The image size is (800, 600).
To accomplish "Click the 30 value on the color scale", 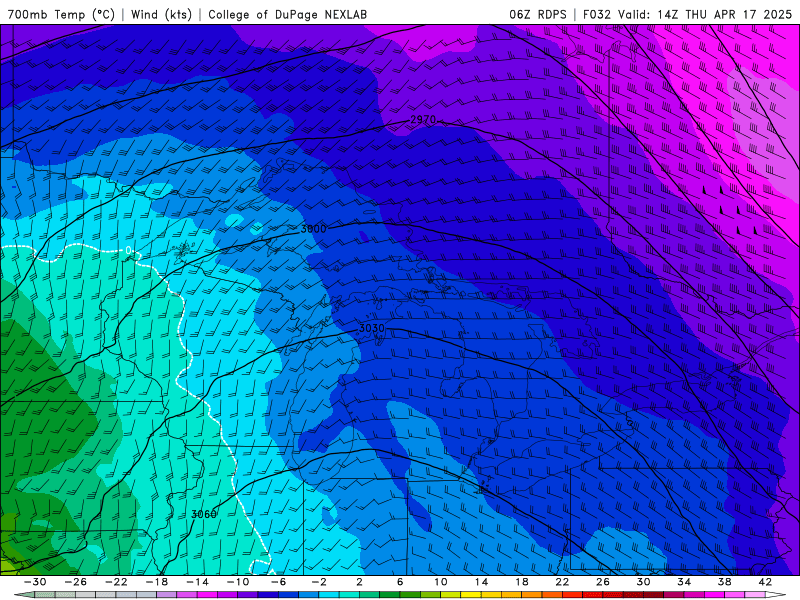I will click(643, 582).
